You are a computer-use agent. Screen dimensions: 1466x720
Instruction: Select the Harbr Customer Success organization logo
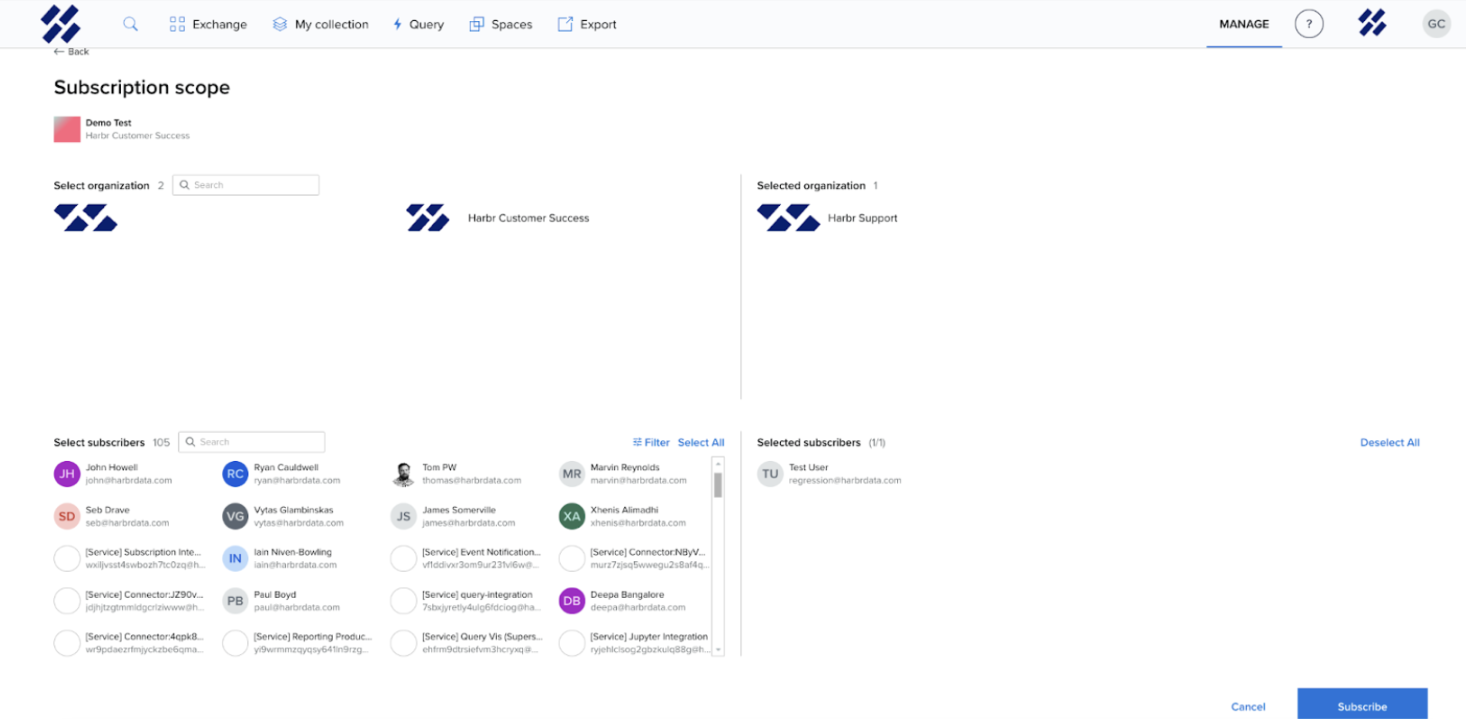pyautogui.click(x=428, y=218)
